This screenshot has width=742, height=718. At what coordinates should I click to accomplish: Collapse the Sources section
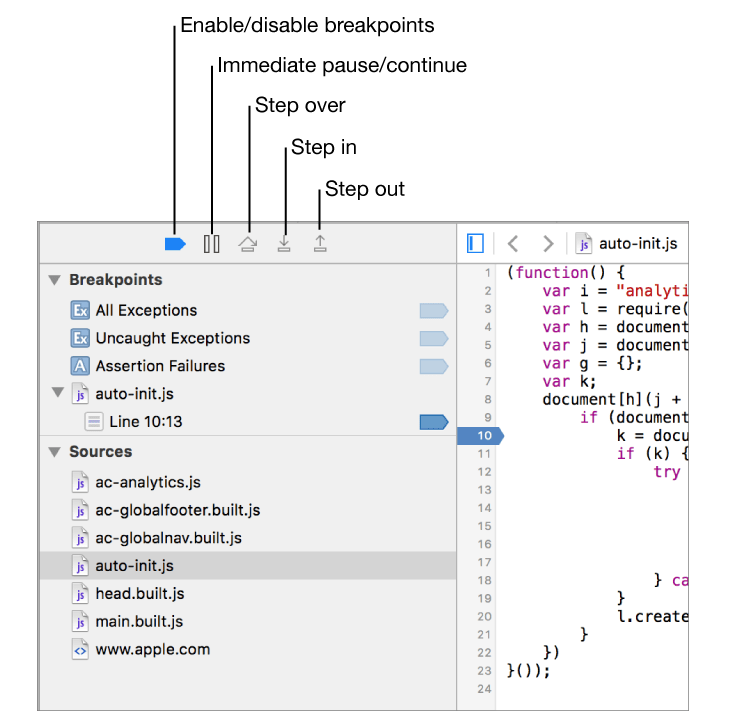(55, 452)
